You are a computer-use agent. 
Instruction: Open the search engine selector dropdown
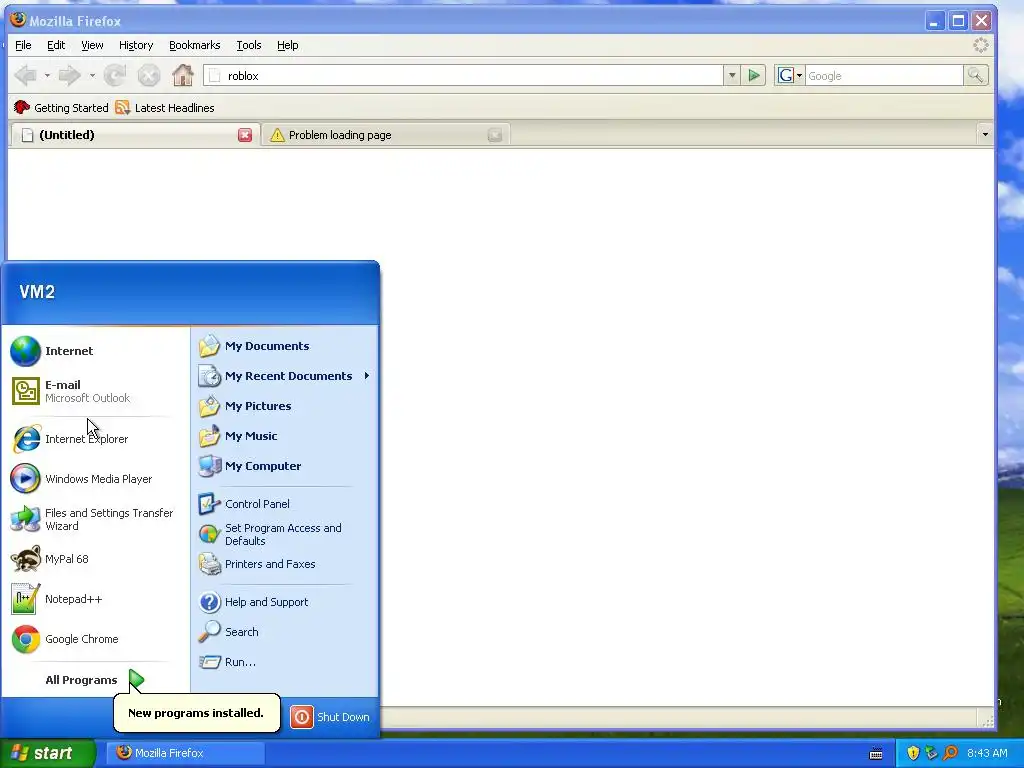coord(790,76)
